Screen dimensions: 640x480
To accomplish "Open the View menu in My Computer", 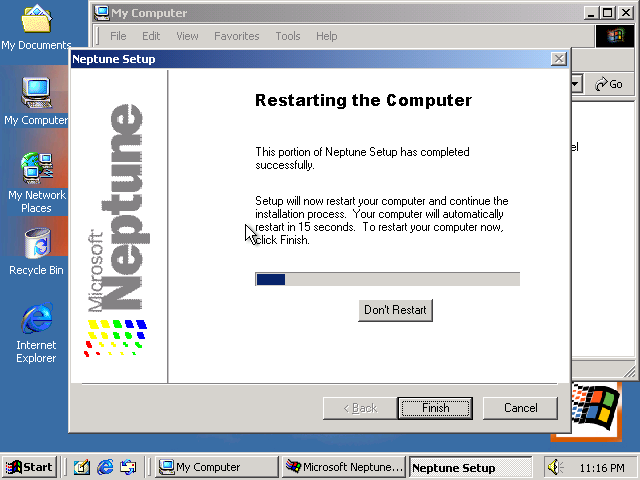I will (x=187, y=36).
